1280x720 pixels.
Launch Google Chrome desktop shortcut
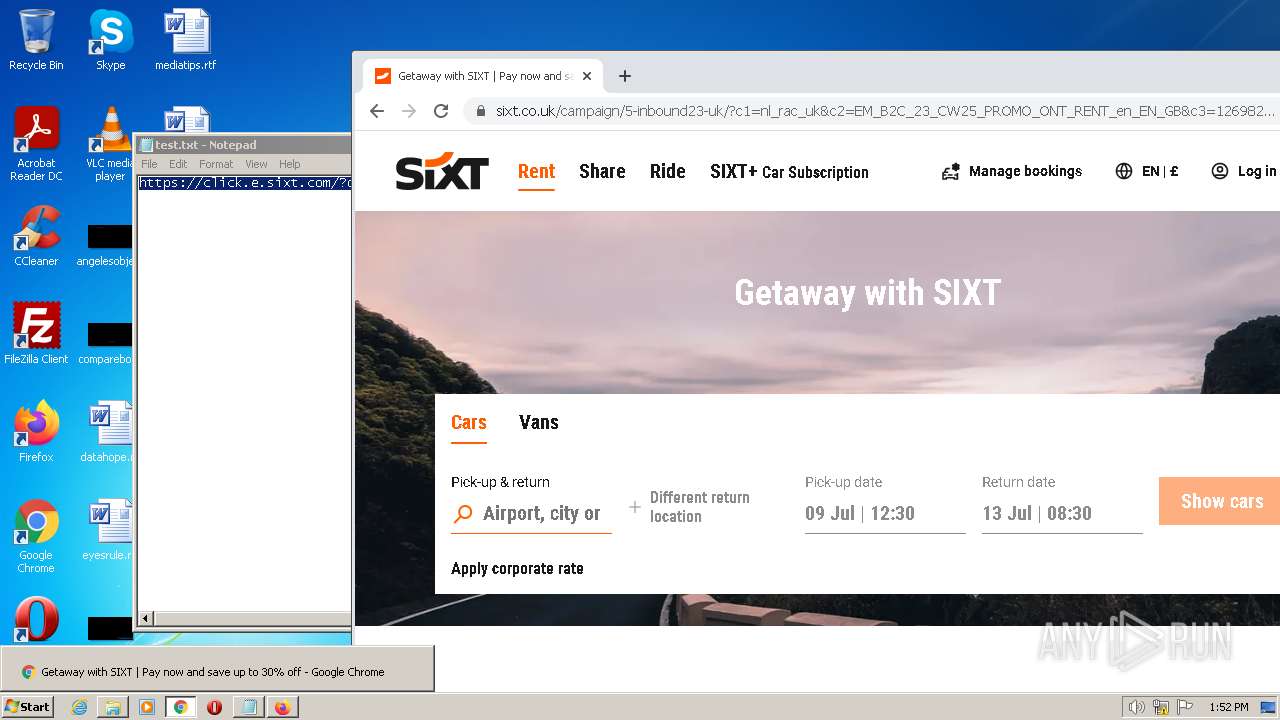point(36,536)
